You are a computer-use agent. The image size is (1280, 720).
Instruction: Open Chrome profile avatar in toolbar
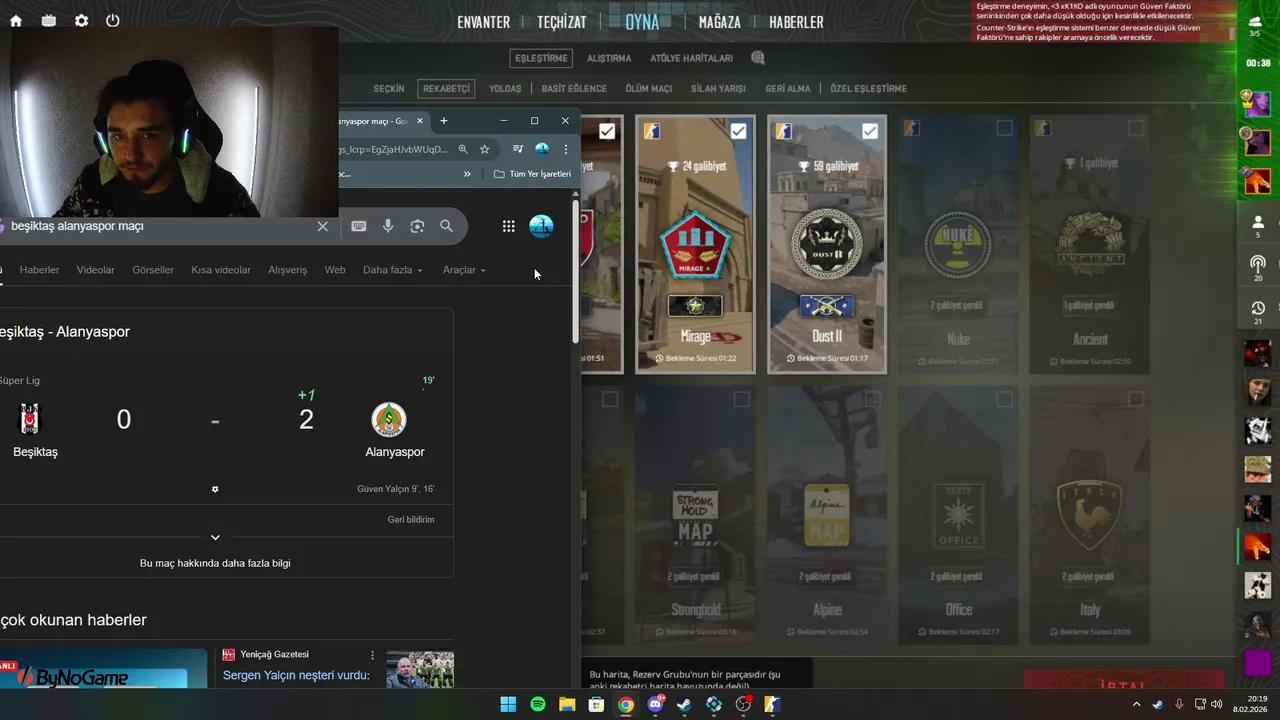[x=541, y=149]
